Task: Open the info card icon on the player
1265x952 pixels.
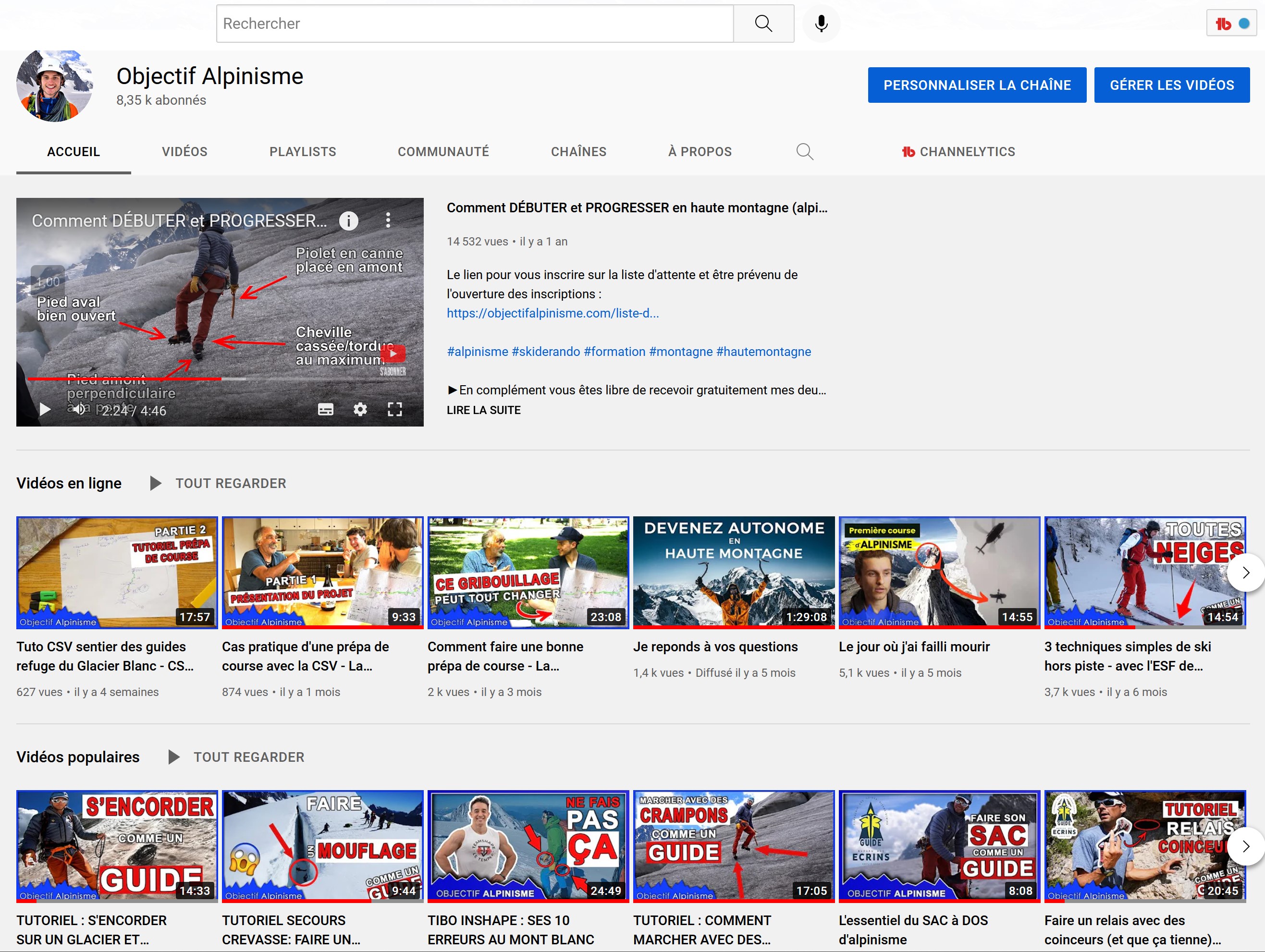Action: pyautogui.click(x=348, y=220)
